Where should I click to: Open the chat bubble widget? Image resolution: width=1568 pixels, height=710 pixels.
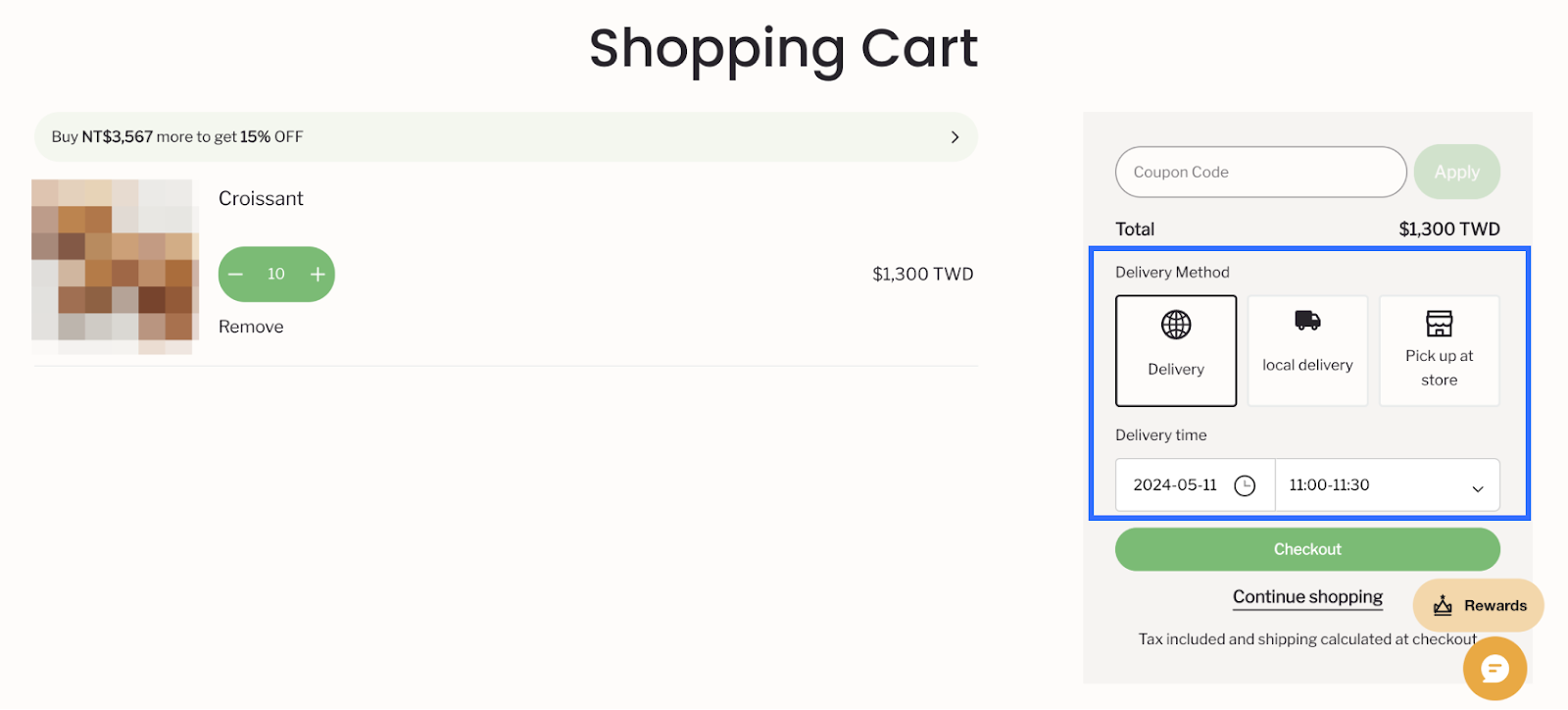point(1494,669)
